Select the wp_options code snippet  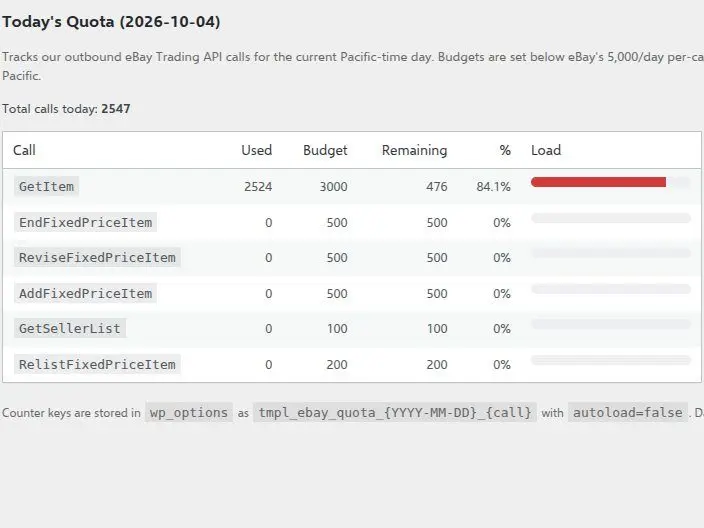click(x=189, y=413)
